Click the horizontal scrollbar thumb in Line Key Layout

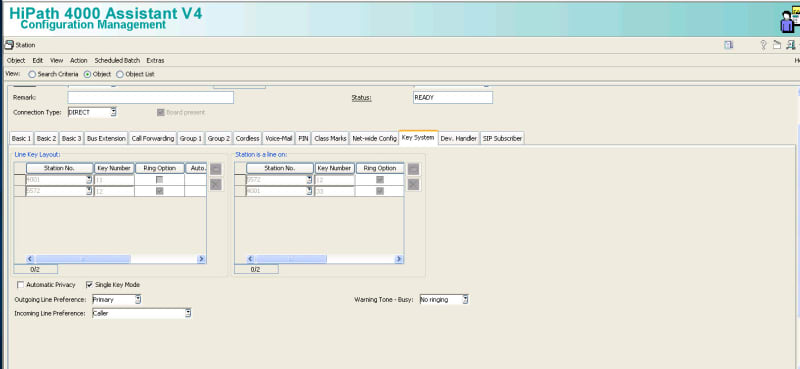(x=83, y=259)
